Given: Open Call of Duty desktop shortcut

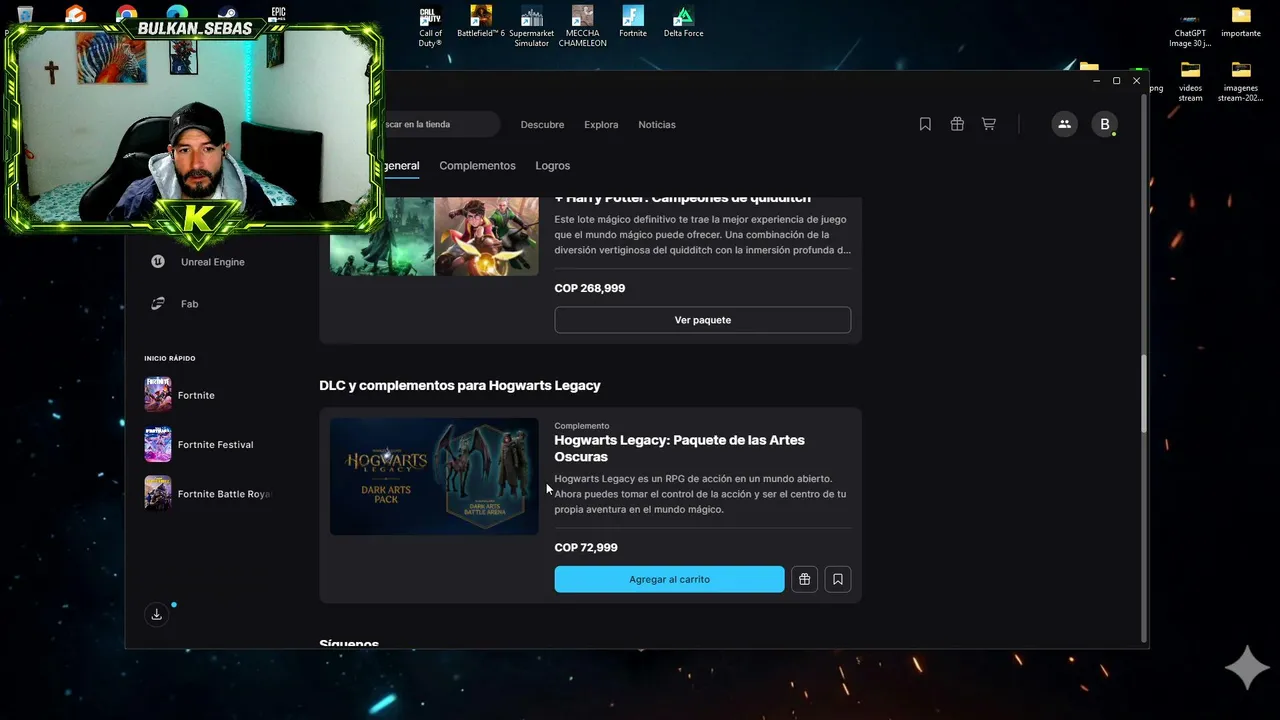Looking at the screenshot, I should point(430,27).
